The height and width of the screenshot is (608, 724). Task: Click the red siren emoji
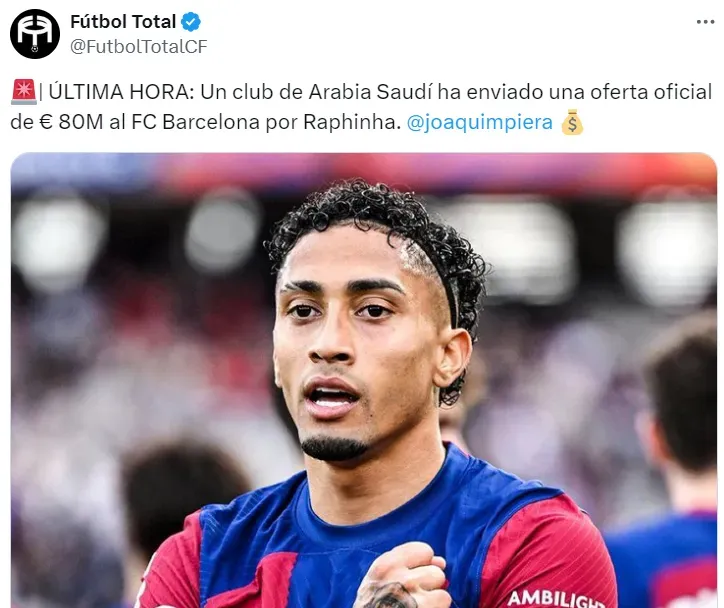coord(23,92)
